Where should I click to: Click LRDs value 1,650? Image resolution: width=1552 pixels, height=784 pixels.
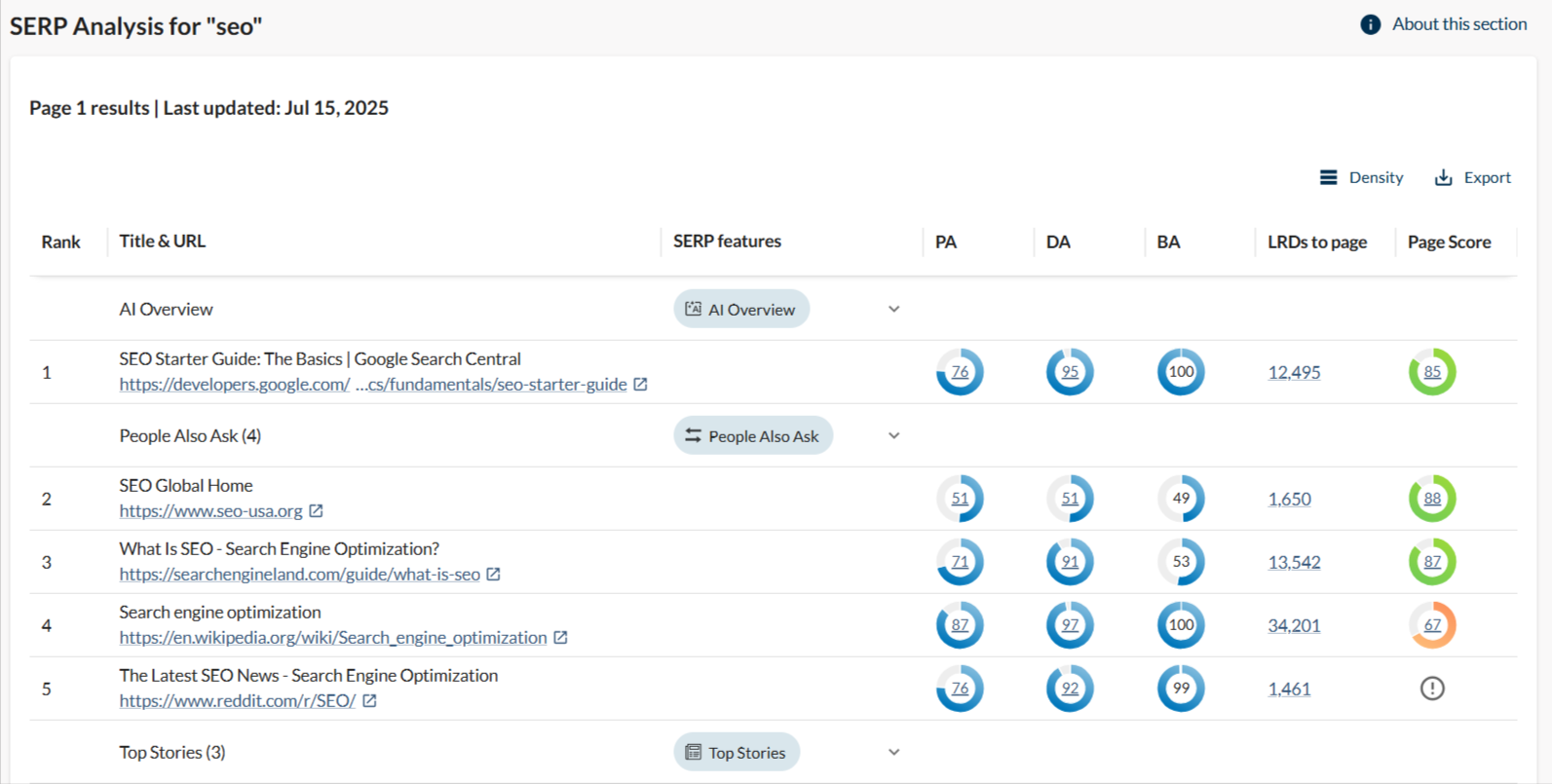(1289, 499)
